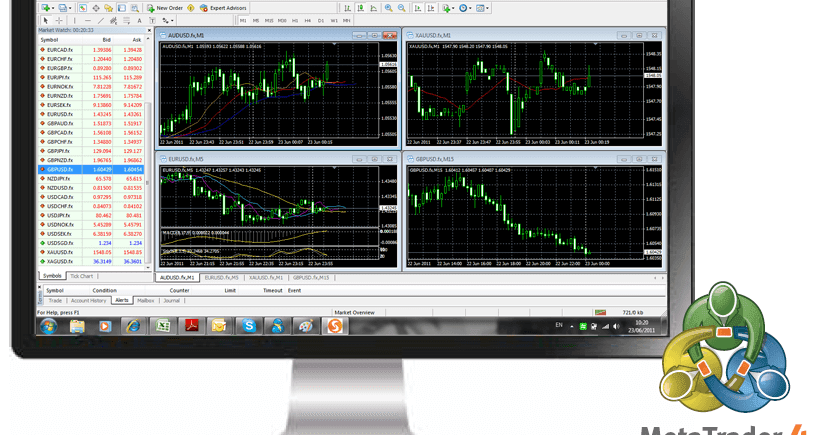
Task: Open Internet Explorer from taskbar
Action: coord(133,326)
